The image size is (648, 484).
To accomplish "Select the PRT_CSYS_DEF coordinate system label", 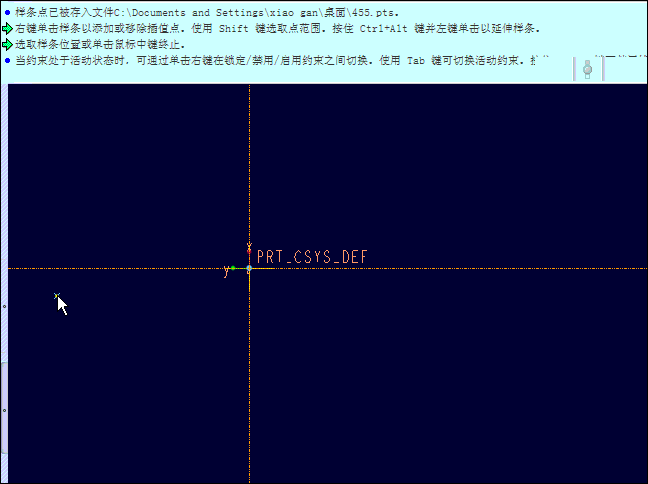I will coord(312,257).
